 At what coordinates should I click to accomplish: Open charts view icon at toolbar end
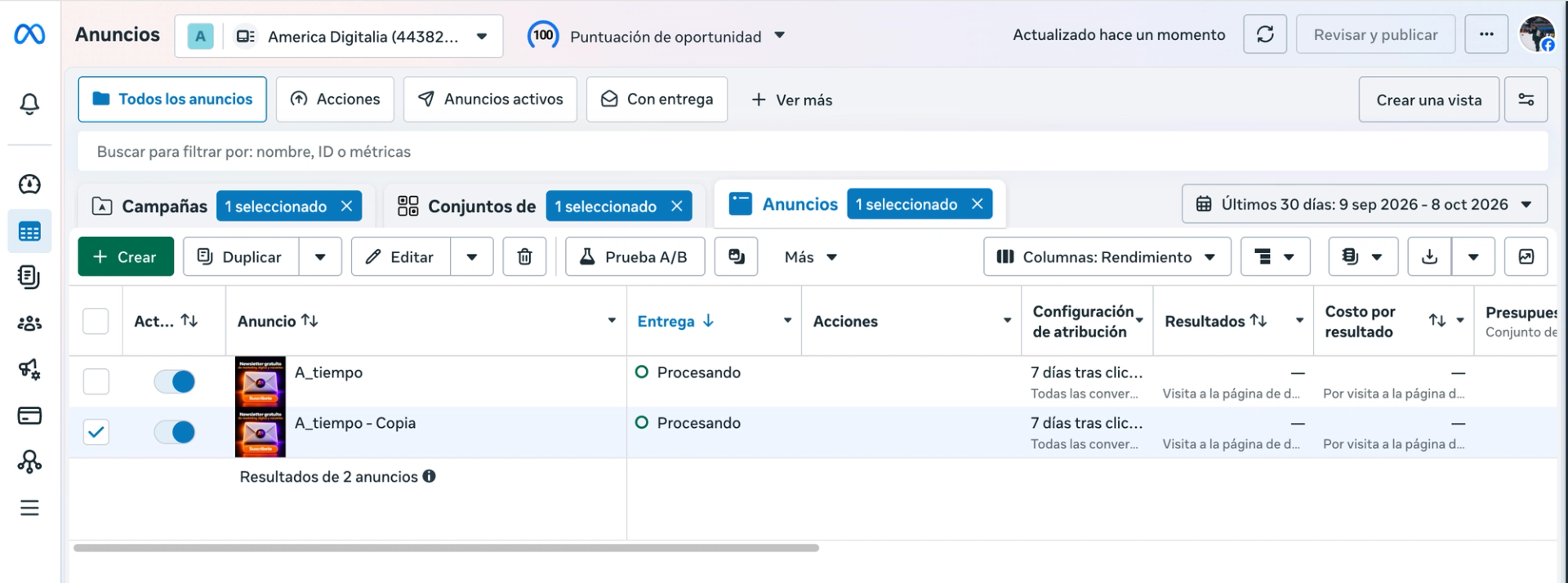1526,257
